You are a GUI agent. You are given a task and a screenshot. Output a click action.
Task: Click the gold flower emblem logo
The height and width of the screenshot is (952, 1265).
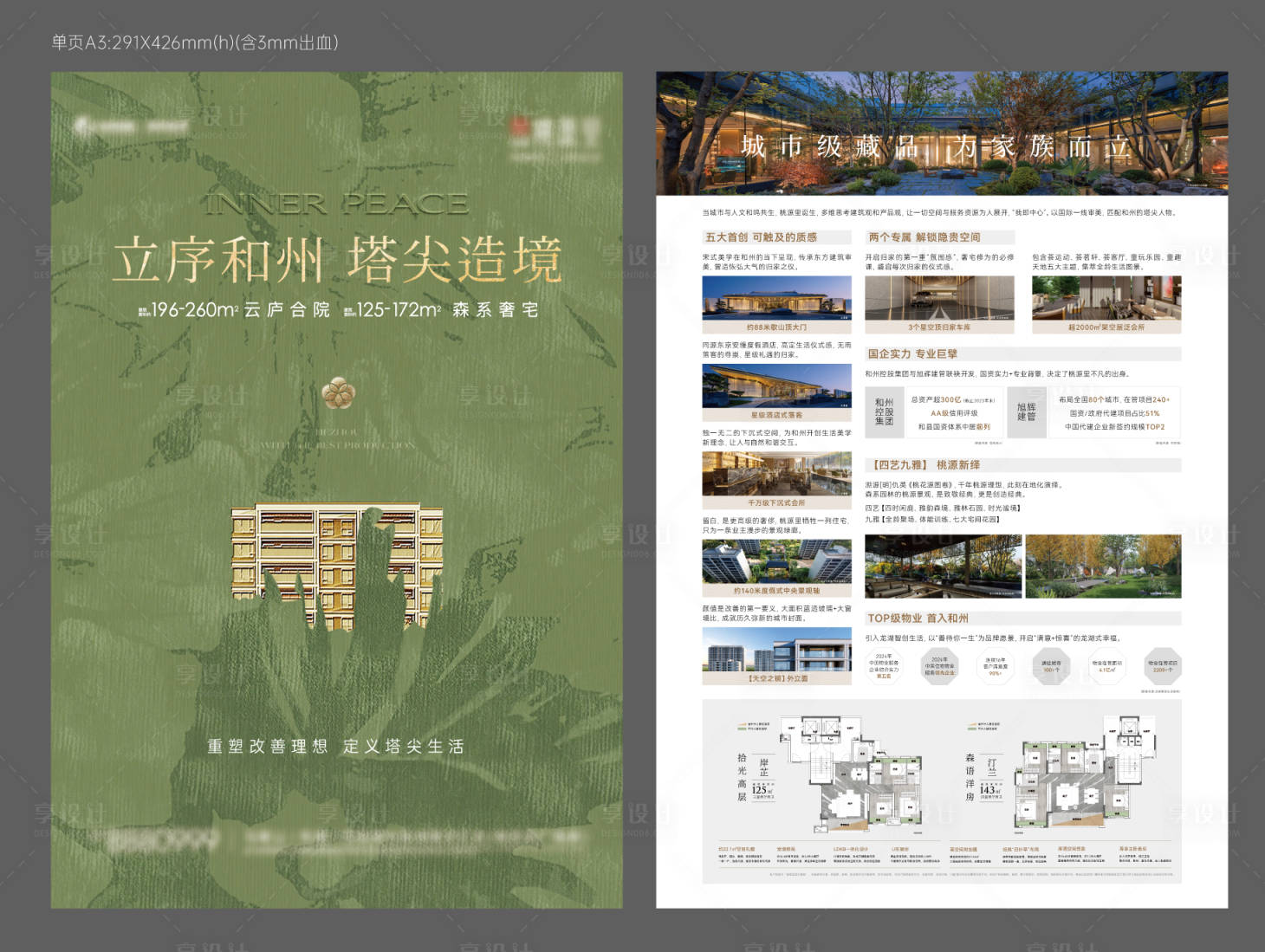point(338,392)
